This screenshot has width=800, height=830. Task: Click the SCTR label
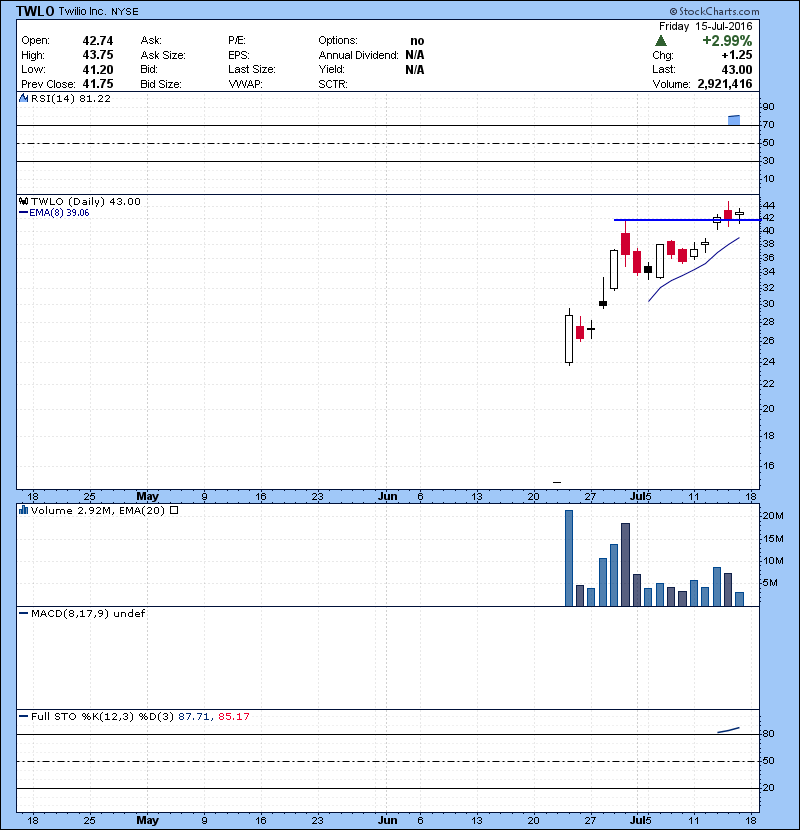tap(333, 84)
